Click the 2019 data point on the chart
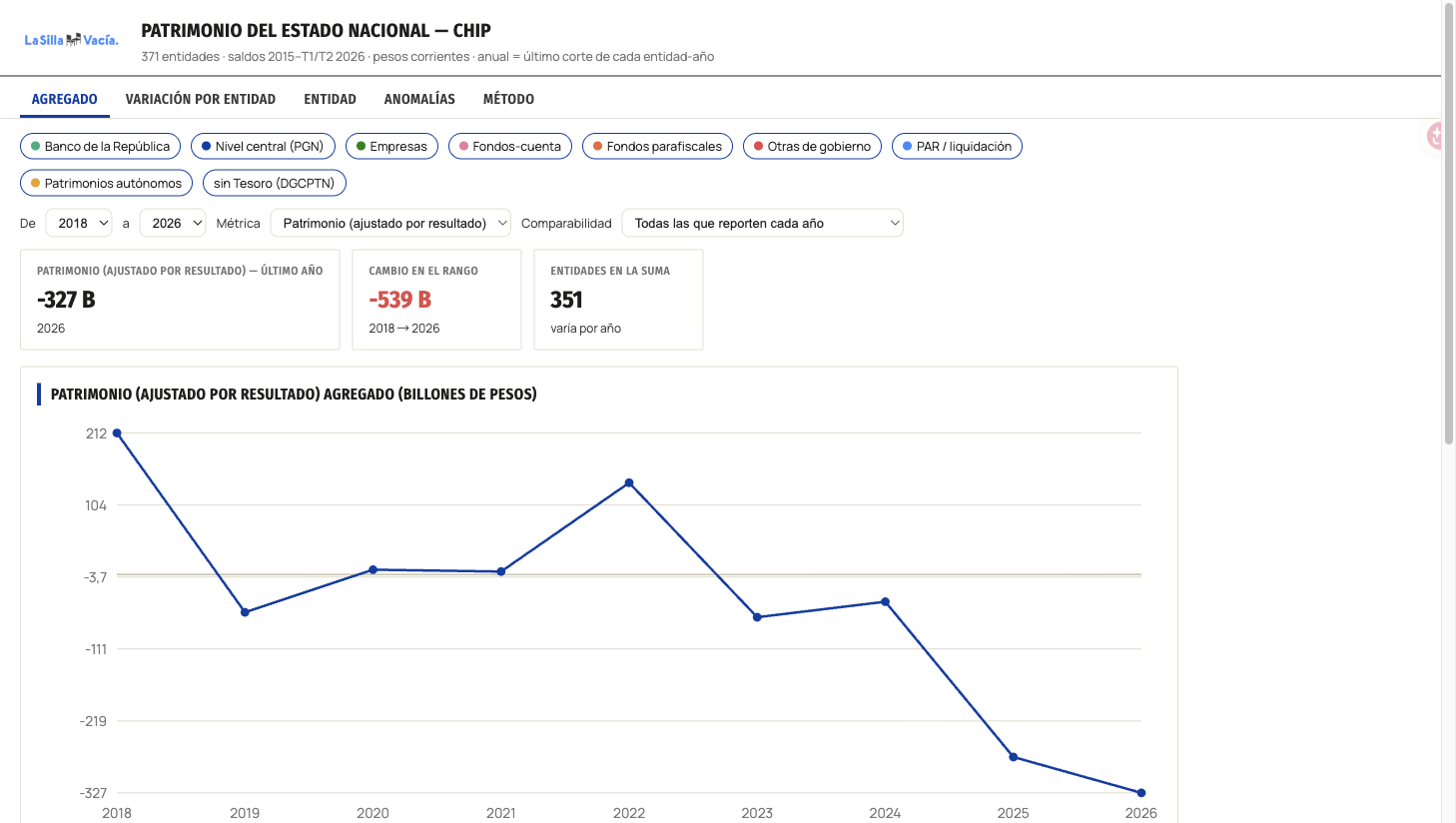Image resolution: width=1456 pixels, height=823 pixels. click(245, 612)
